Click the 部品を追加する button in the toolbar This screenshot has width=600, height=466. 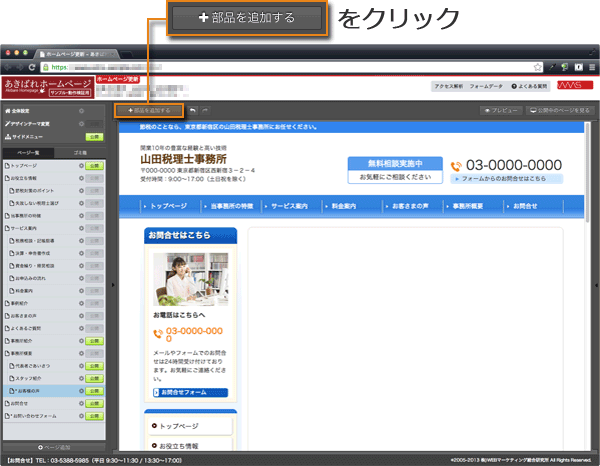pyautogui.click(x=149, y=109)
